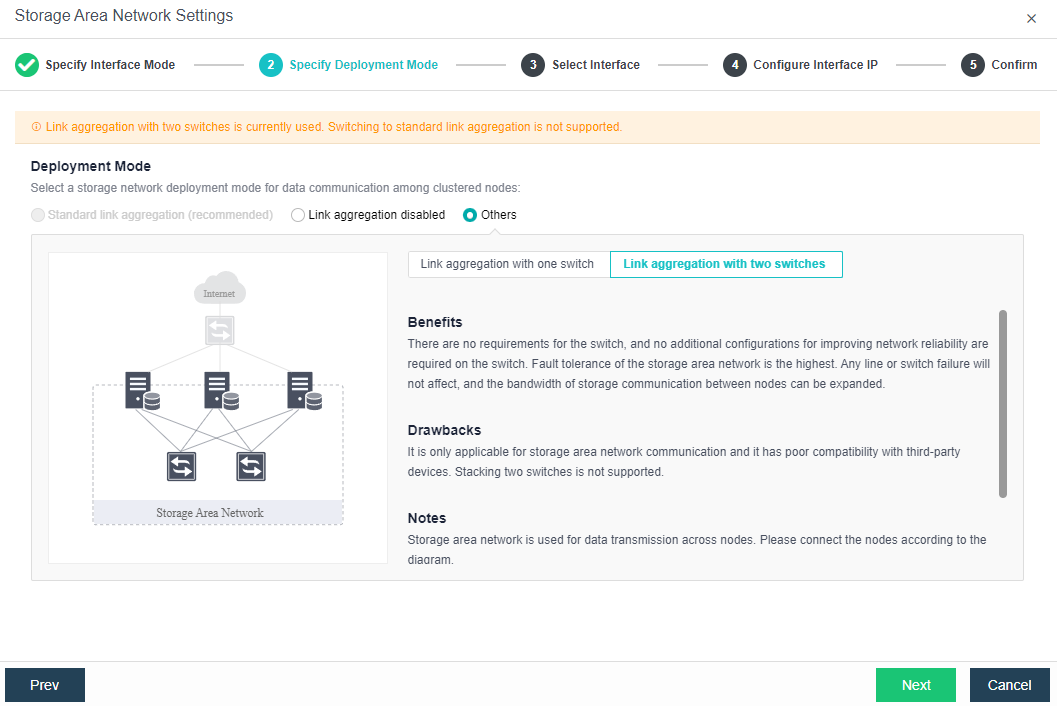Screen dimensions: 1057x706
Task: Switch to Link aggregation with one switch
Action: (507, 264)
